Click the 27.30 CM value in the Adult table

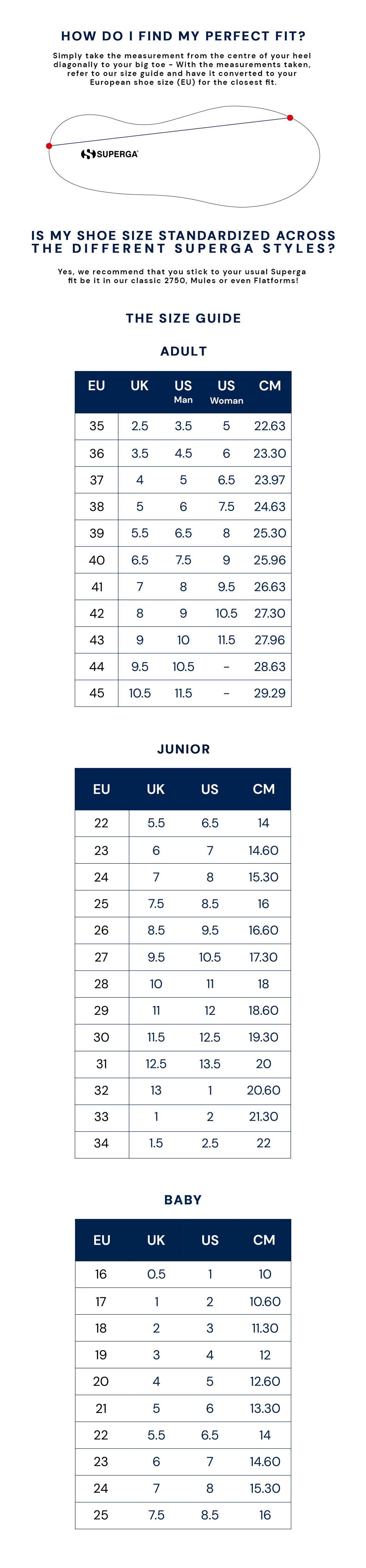269,614
